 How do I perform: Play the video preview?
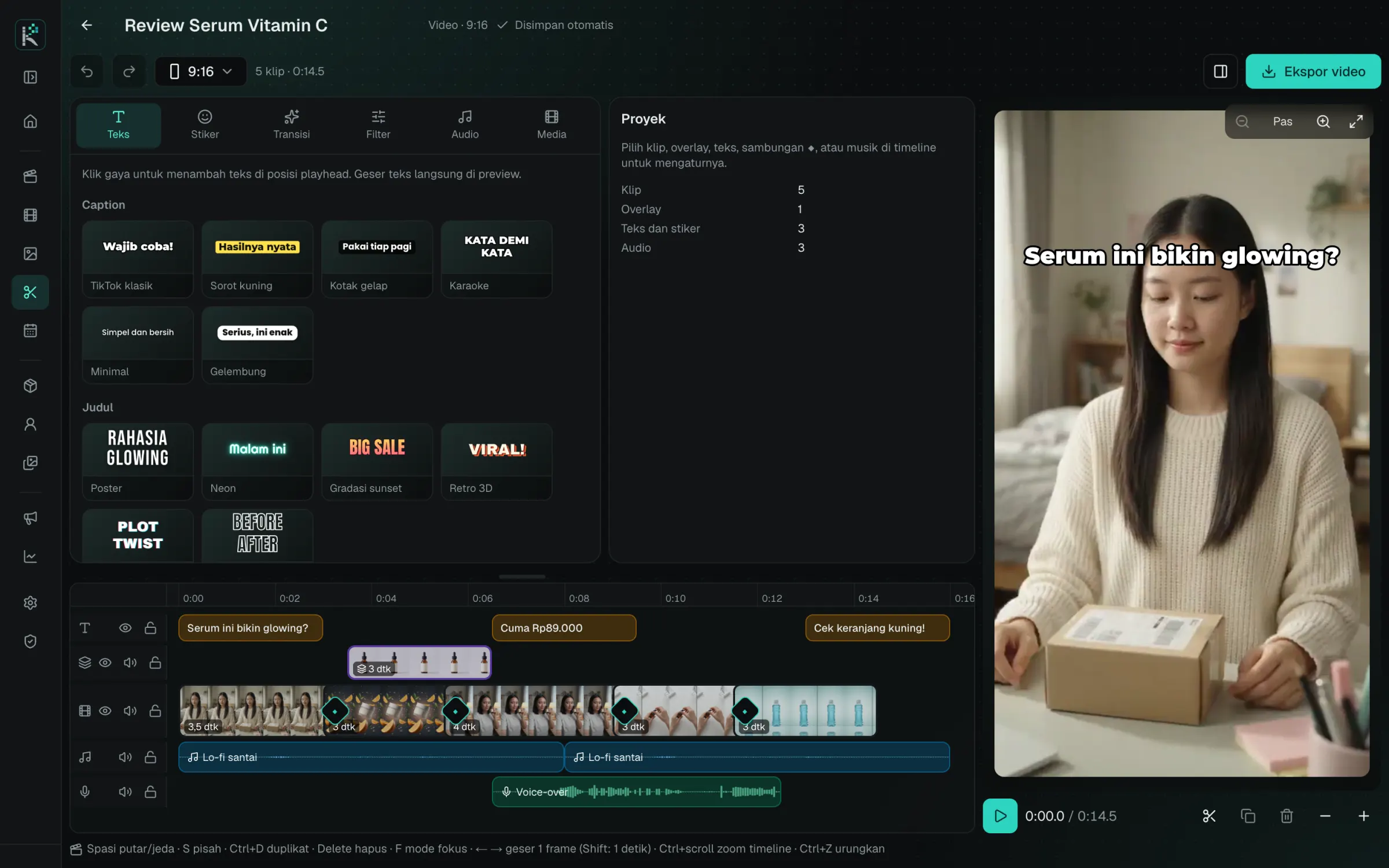coord(1000,816)
